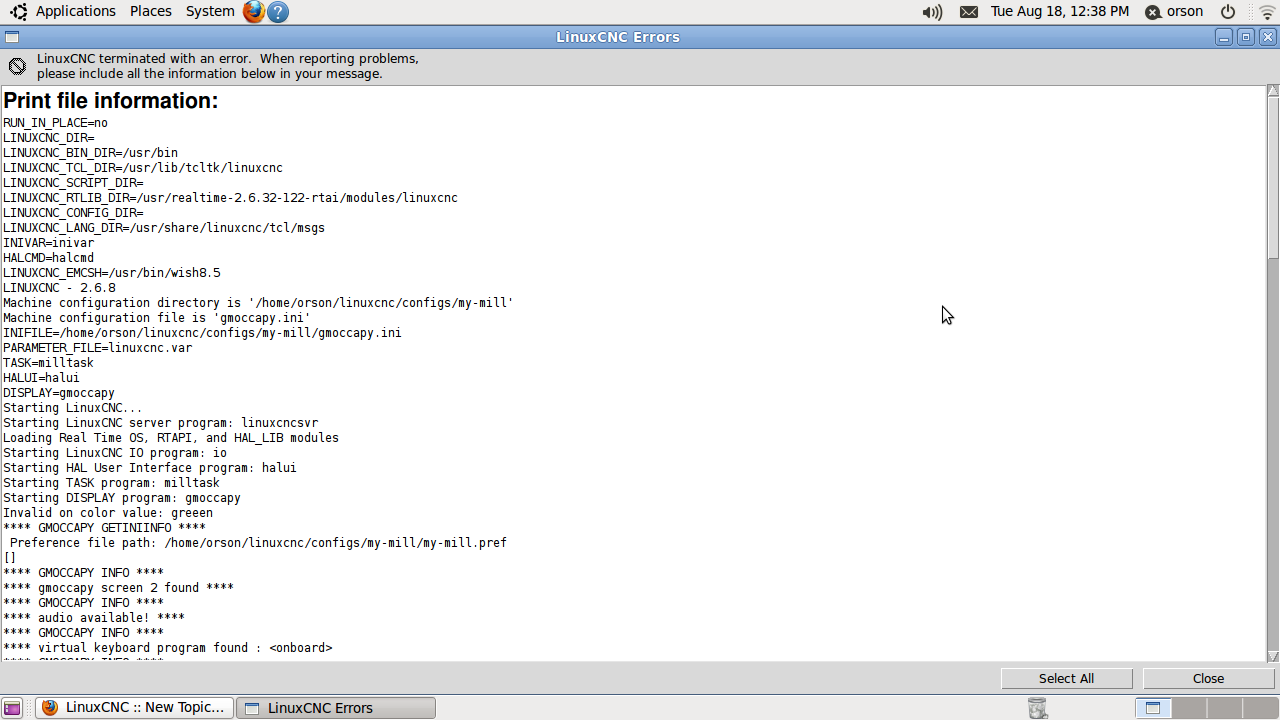Click the 'Starting HAL User Interface program' line
The height and width of the screenshot is (720, 1280).
[x=150, y=468]
